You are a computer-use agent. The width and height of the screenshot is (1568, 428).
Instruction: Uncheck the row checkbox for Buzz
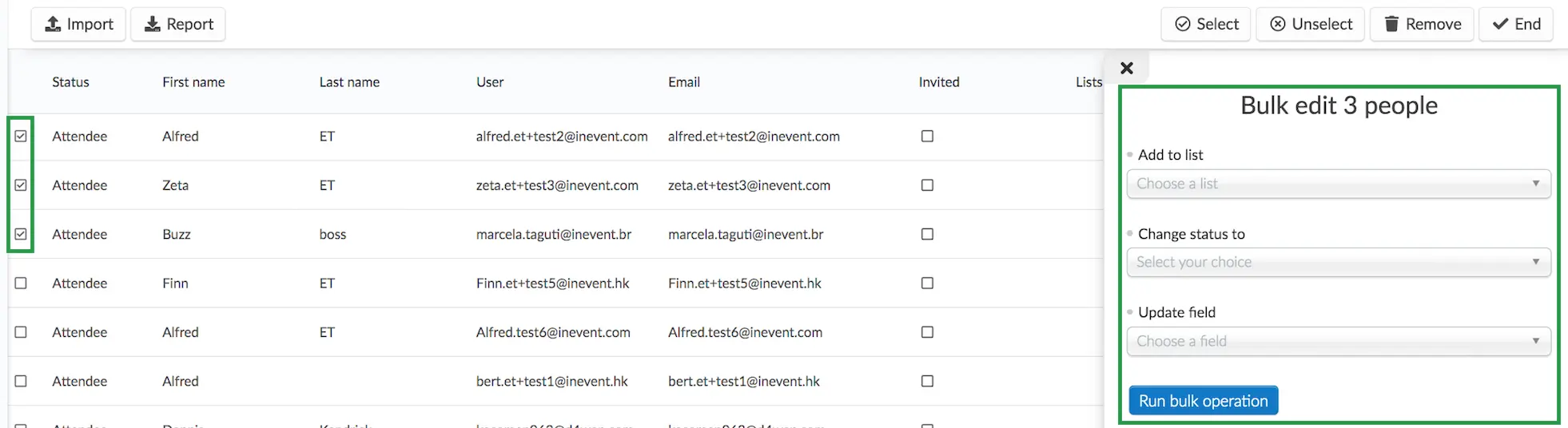click(21, 234)
